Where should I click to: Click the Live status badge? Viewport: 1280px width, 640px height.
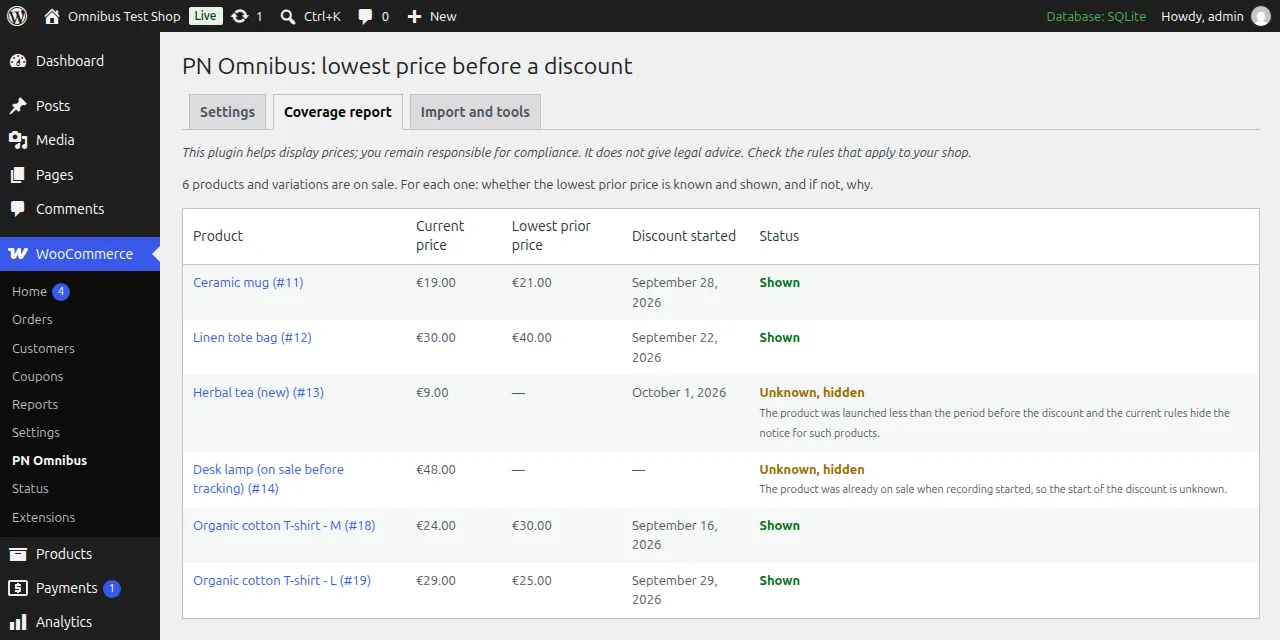205,16
